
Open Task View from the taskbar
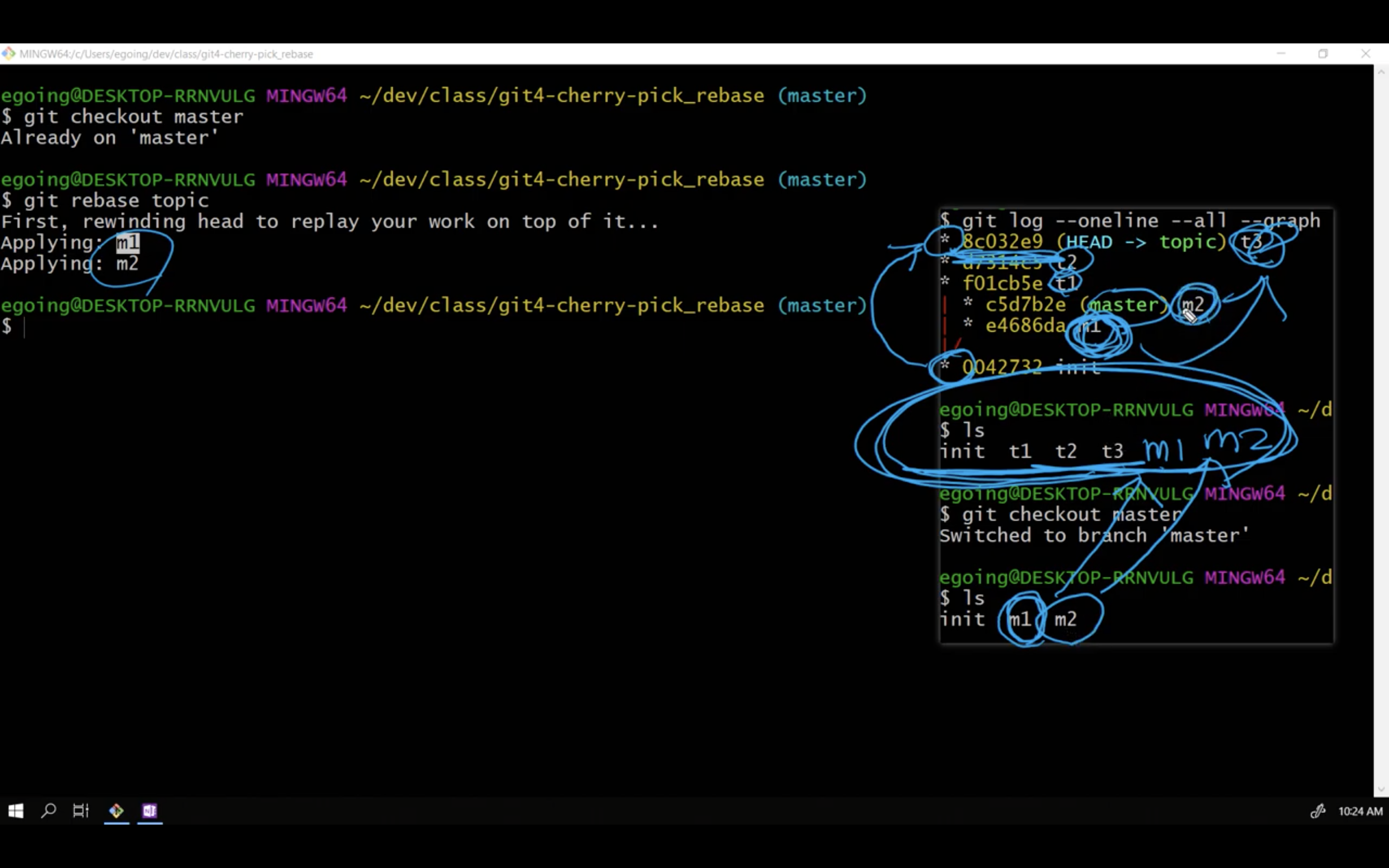(x=81, y=811)
